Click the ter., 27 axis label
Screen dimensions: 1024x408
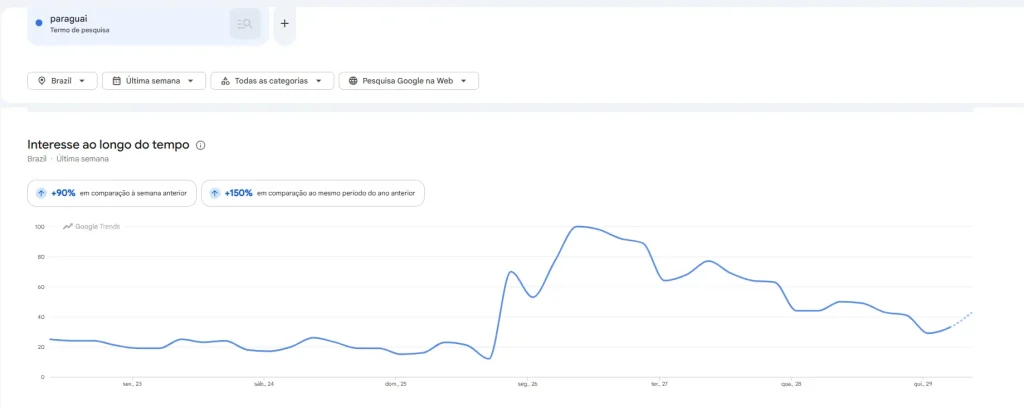click(660, 384)
